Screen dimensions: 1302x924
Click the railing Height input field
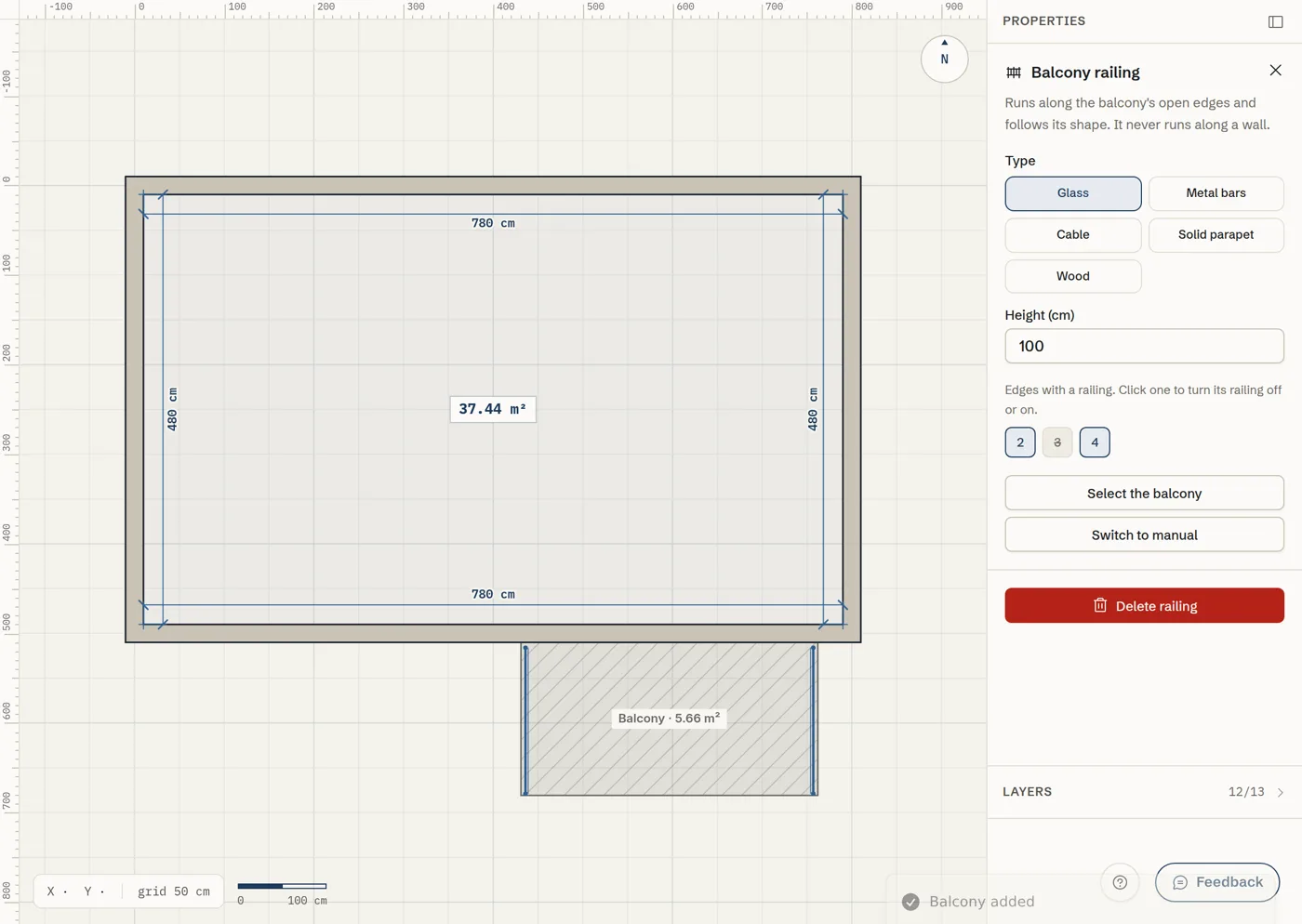tap(1144, 346)
